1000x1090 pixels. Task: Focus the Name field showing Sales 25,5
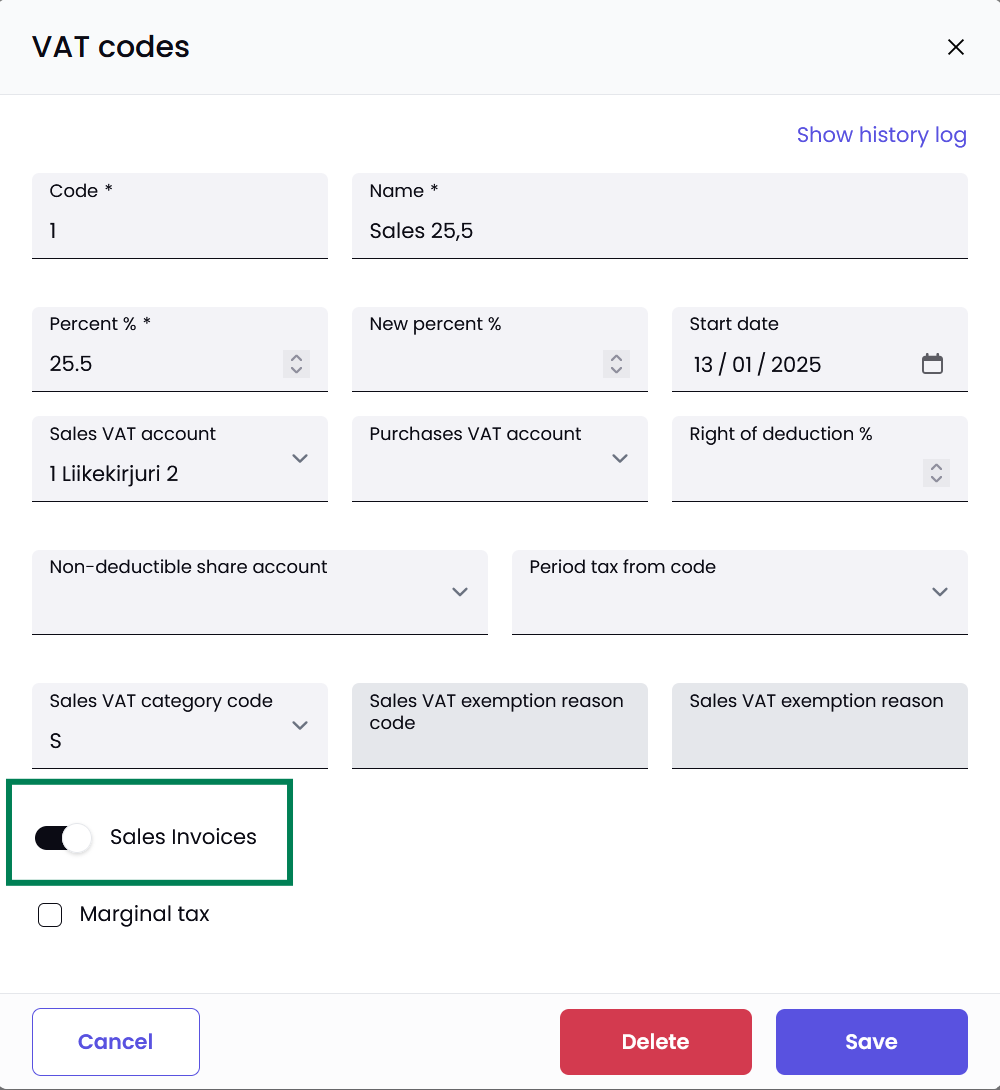pos(660,231)
